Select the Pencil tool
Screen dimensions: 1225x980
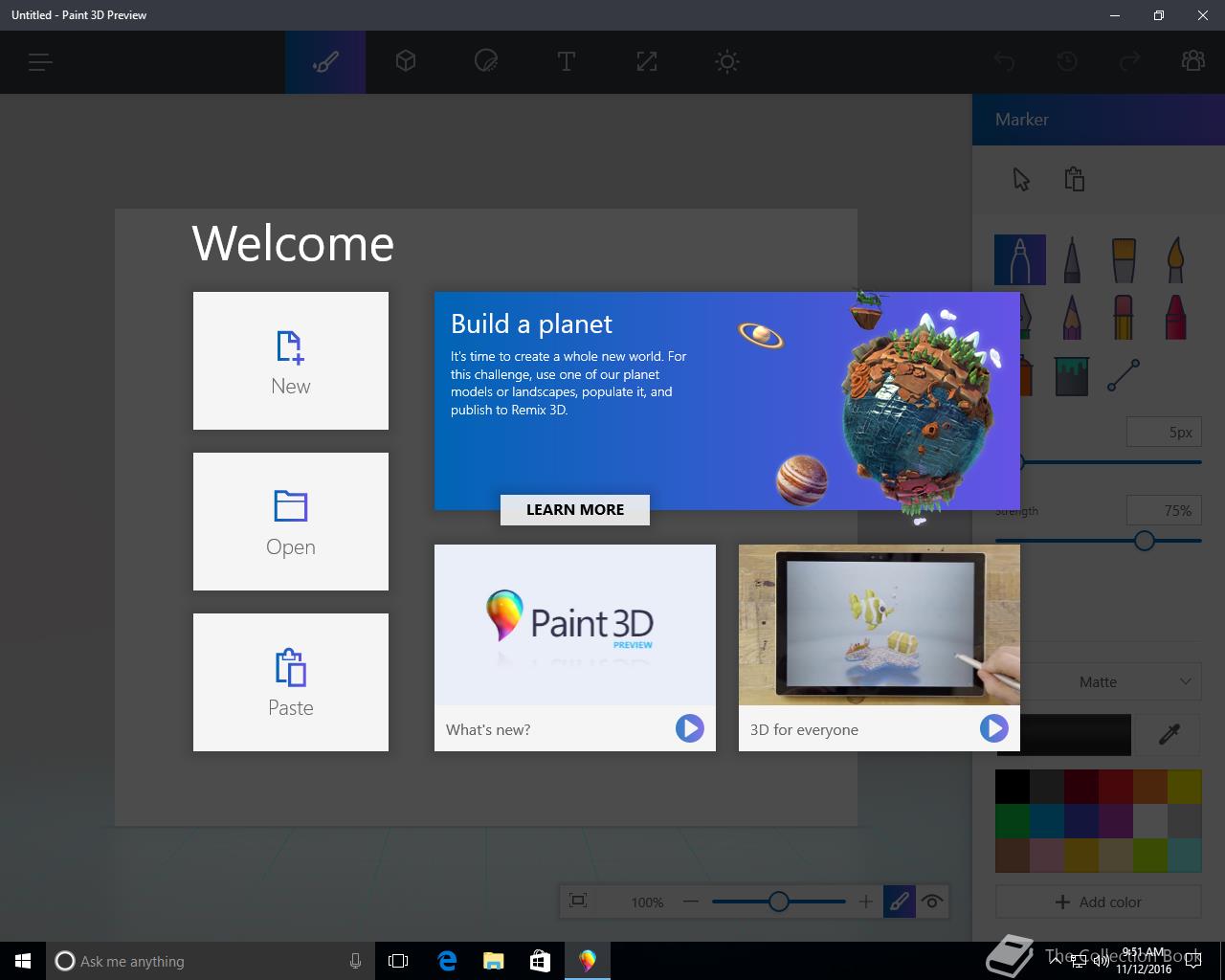[1072, 316]
